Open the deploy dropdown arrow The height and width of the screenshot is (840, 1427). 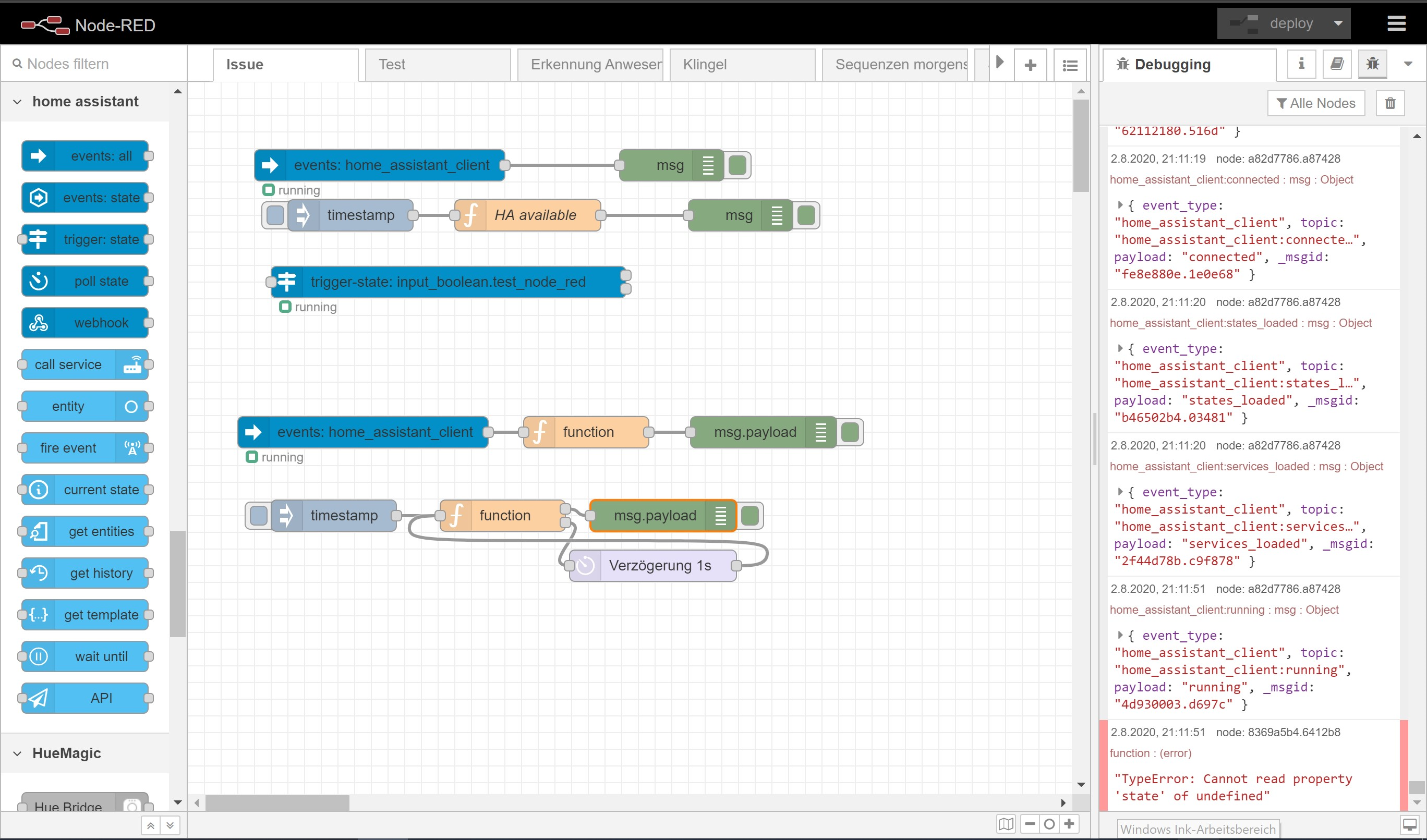coord(1338,23)
